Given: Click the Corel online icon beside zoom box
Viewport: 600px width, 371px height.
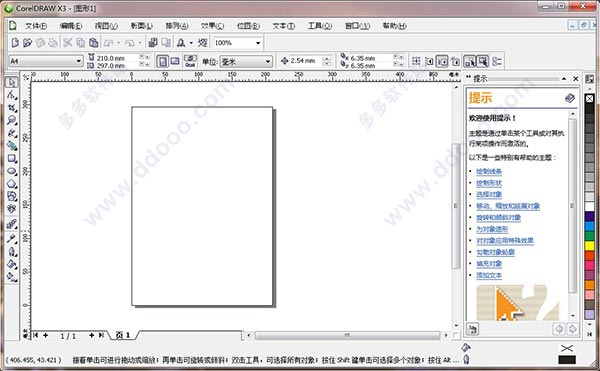Looking at the screenshot, I should click(x=202, y=42).
